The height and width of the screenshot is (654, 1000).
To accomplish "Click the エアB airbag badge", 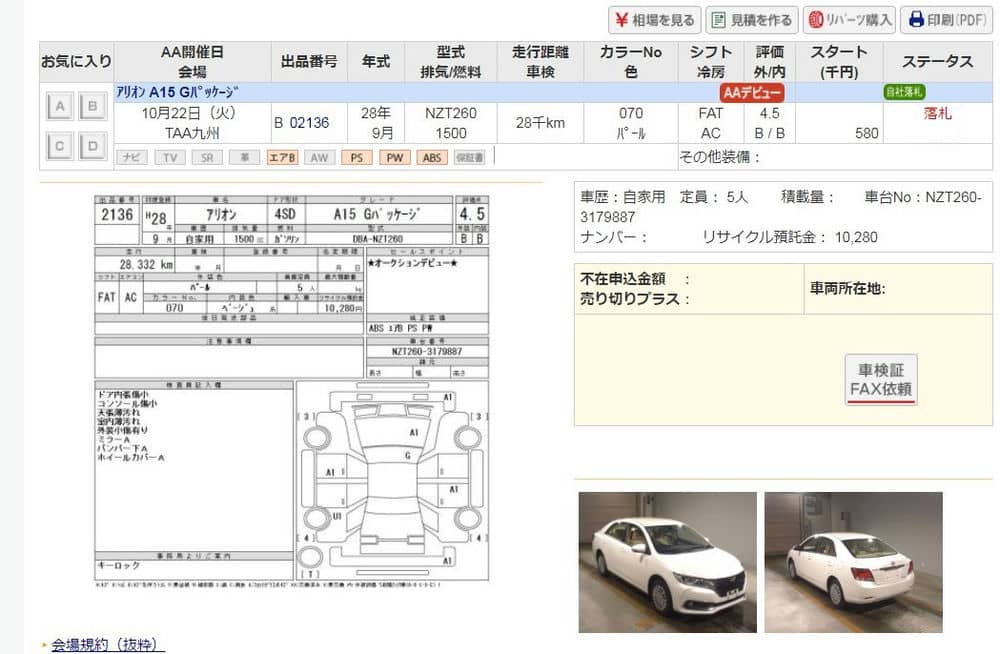I will pyautogui.click(x=282, y=158).
